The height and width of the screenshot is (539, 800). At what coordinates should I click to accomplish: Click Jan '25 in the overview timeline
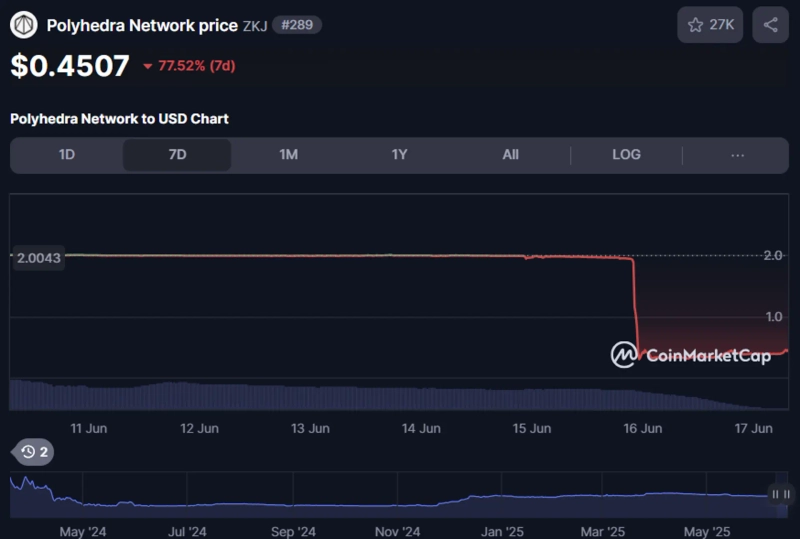501,531
